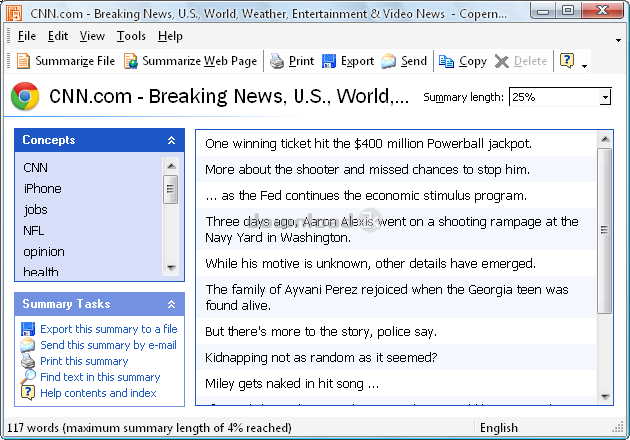Click the Summarize File toolbar icon
The height and width of the screenshot is (440, 630).
tap(23, 61)
